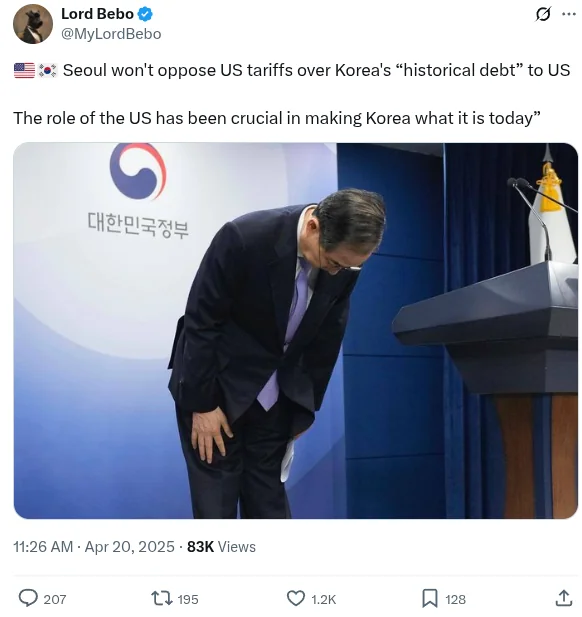Click the 207 replies count
The height and width of the screenshot is (617, 582).
coord(55,599)
